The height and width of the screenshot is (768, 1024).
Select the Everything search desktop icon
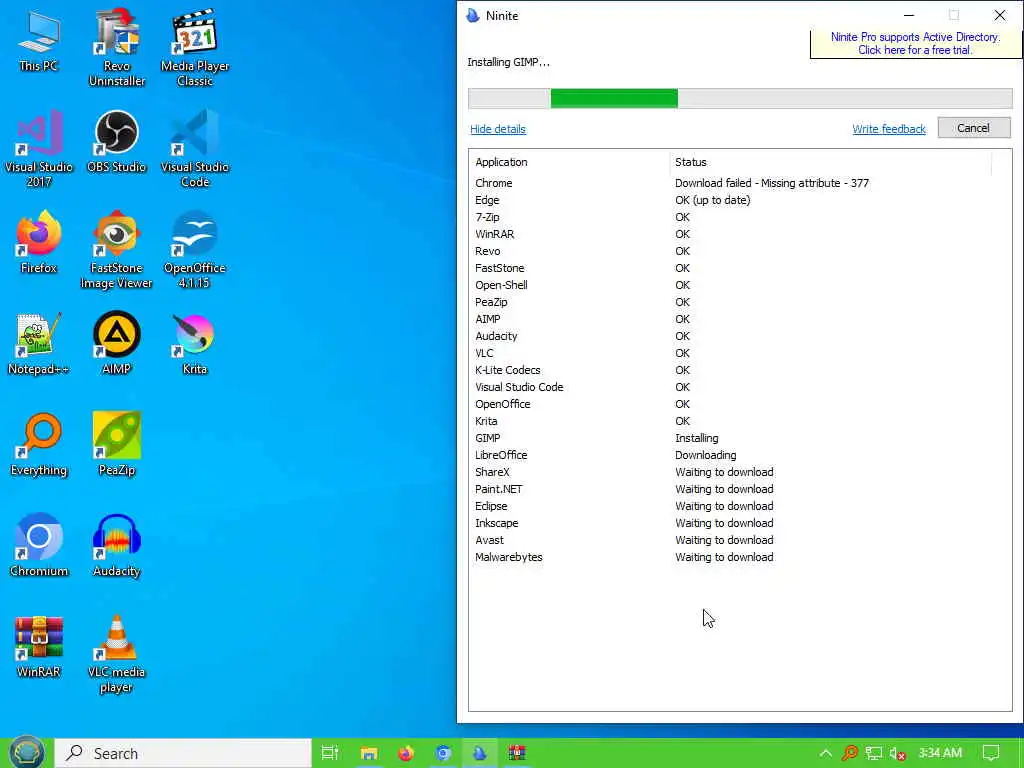click(39, 445)
